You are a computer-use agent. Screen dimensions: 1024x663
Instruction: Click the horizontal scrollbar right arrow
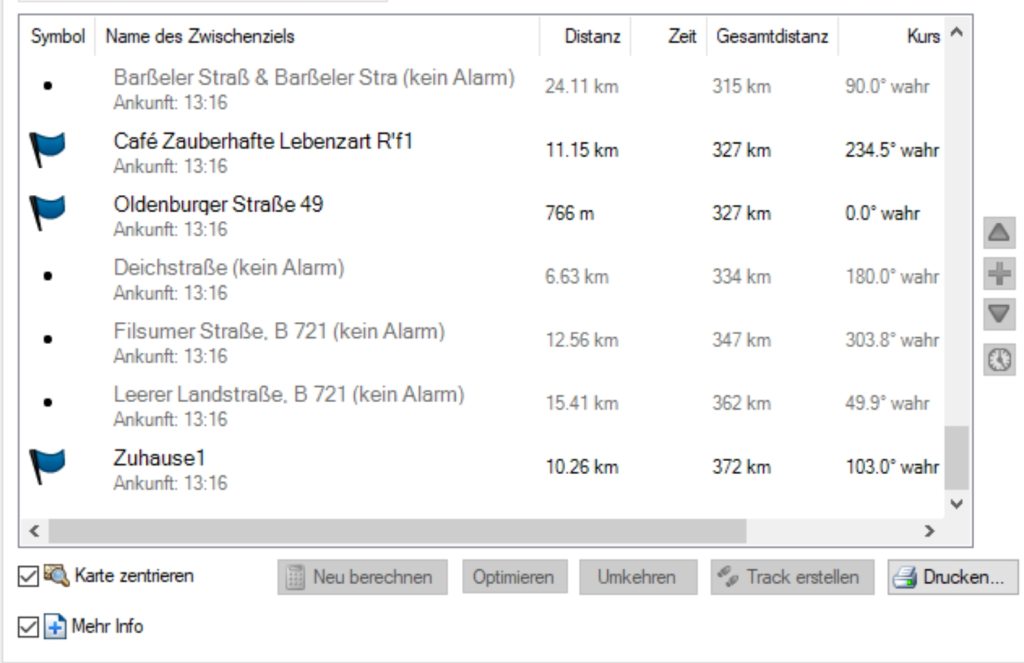coord(929,530)
